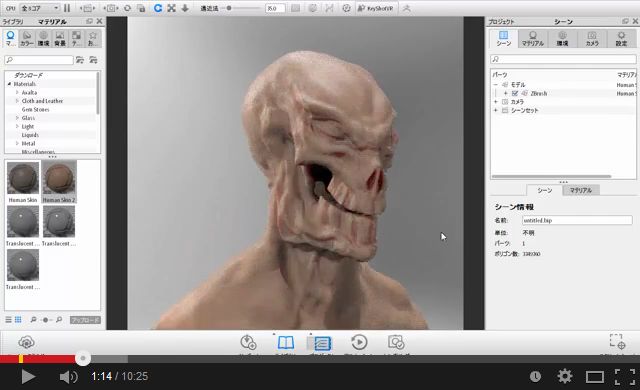Image resolution: width=640 pixels, height=390 pixels.
Task: Click the viewport layout icon with side arrows
Action: pos(87,8)
